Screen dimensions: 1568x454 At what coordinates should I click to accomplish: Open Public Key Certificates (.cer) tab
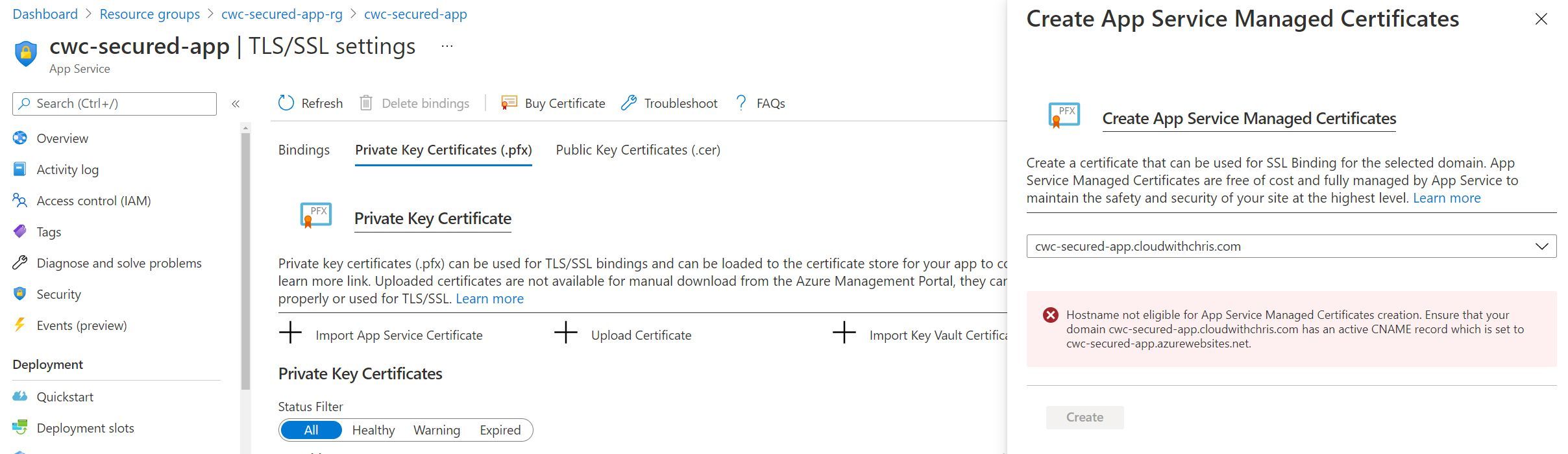tap(637, 150)
